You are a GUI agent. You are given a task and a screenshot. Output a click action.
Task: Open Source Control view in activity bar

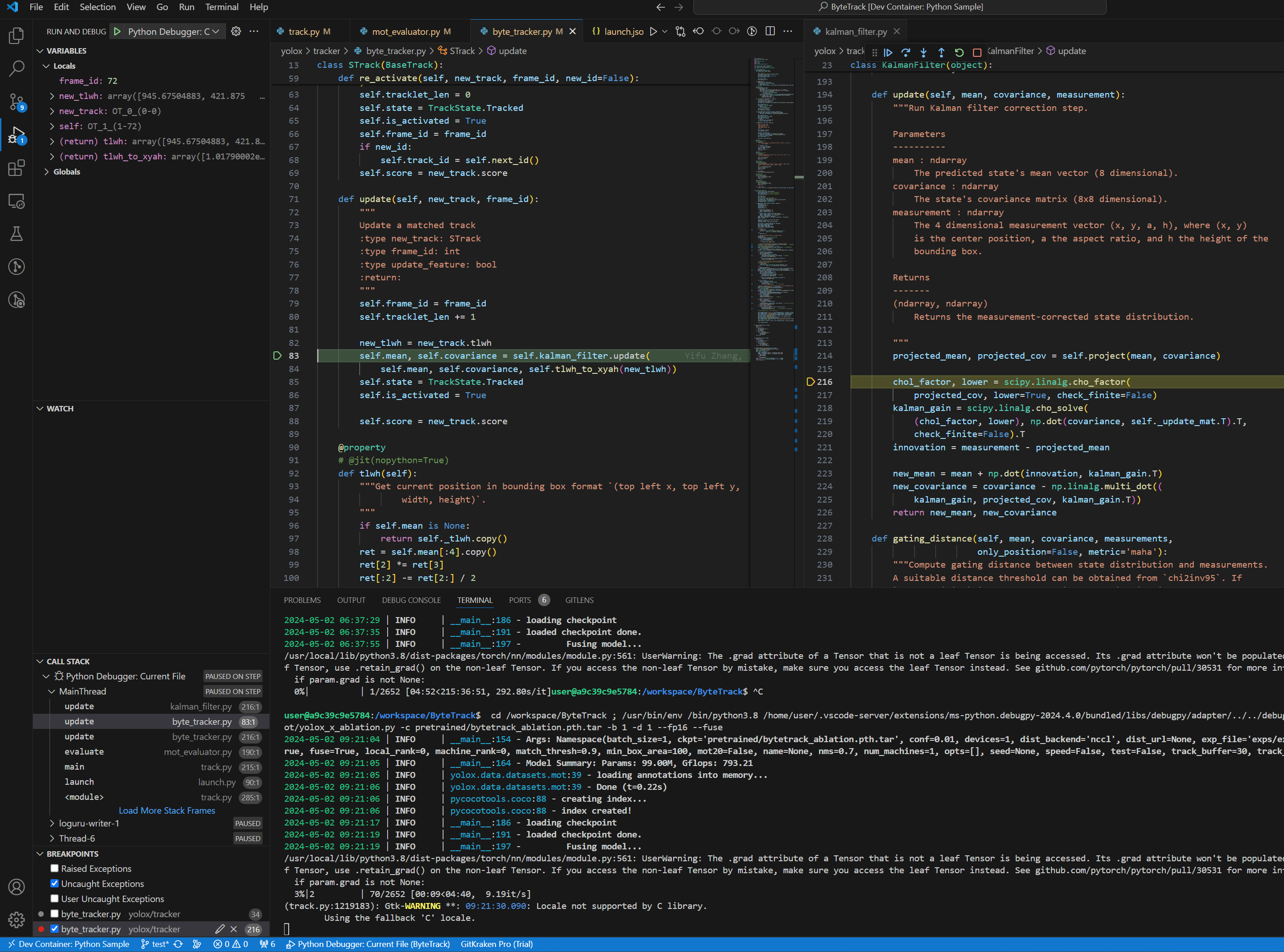[x=16, y=102]
